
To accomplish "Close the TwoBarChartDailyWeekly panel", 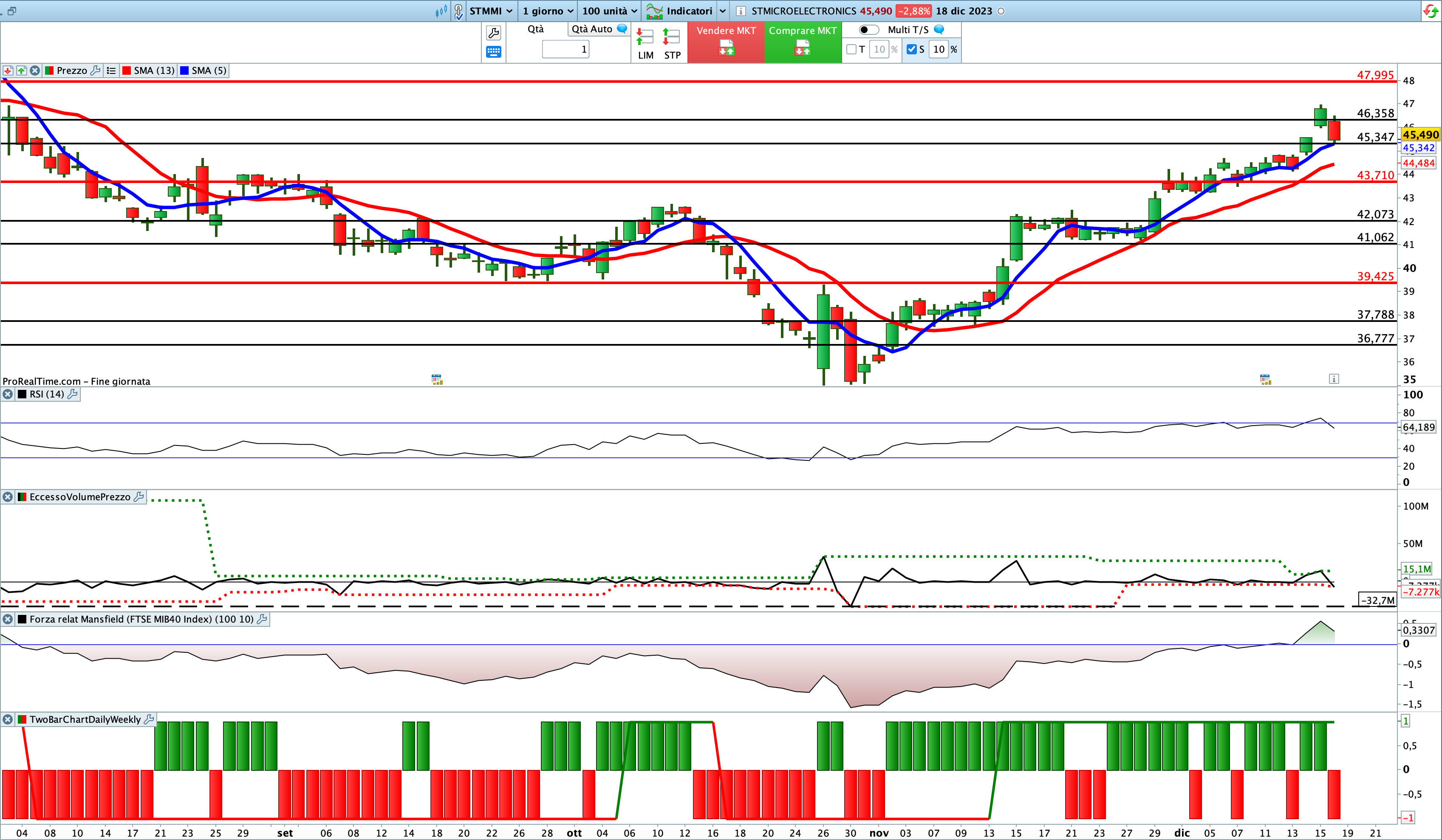I will click(8, 719).
